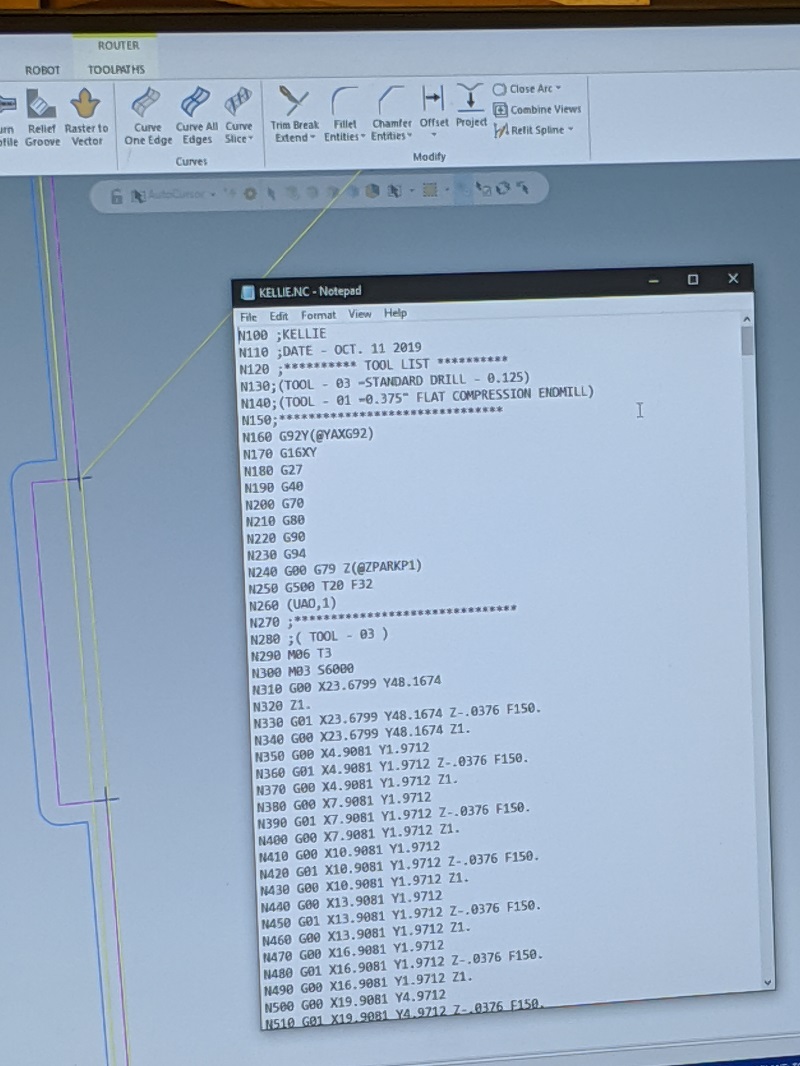The height and width of the screenshot is (1066, 800).
Task: Expand the Curve Slice dropdown
Action: click(239, 139)
